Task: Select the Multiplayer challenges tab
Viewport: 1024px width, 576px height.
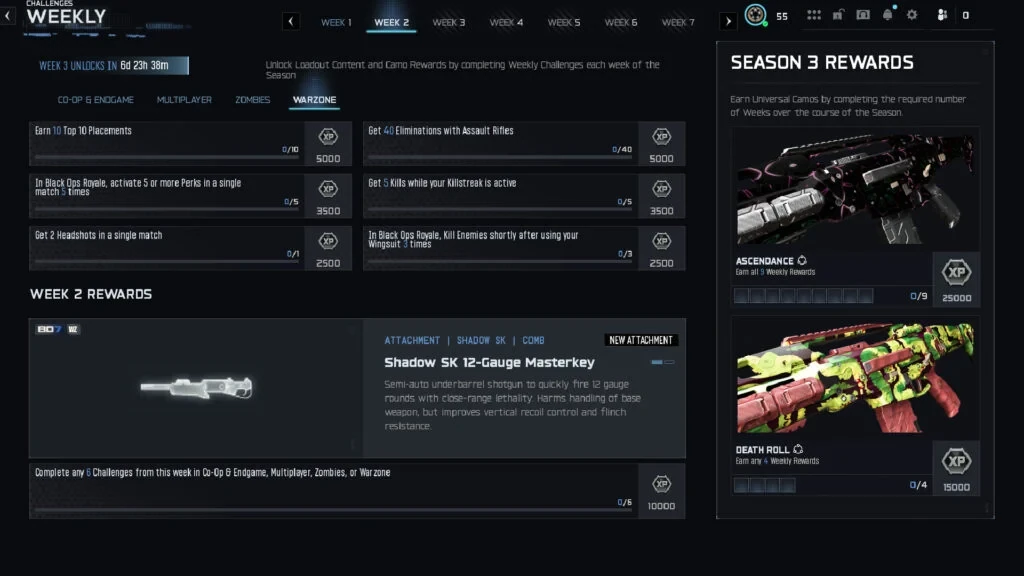Action: coord(187,100)
